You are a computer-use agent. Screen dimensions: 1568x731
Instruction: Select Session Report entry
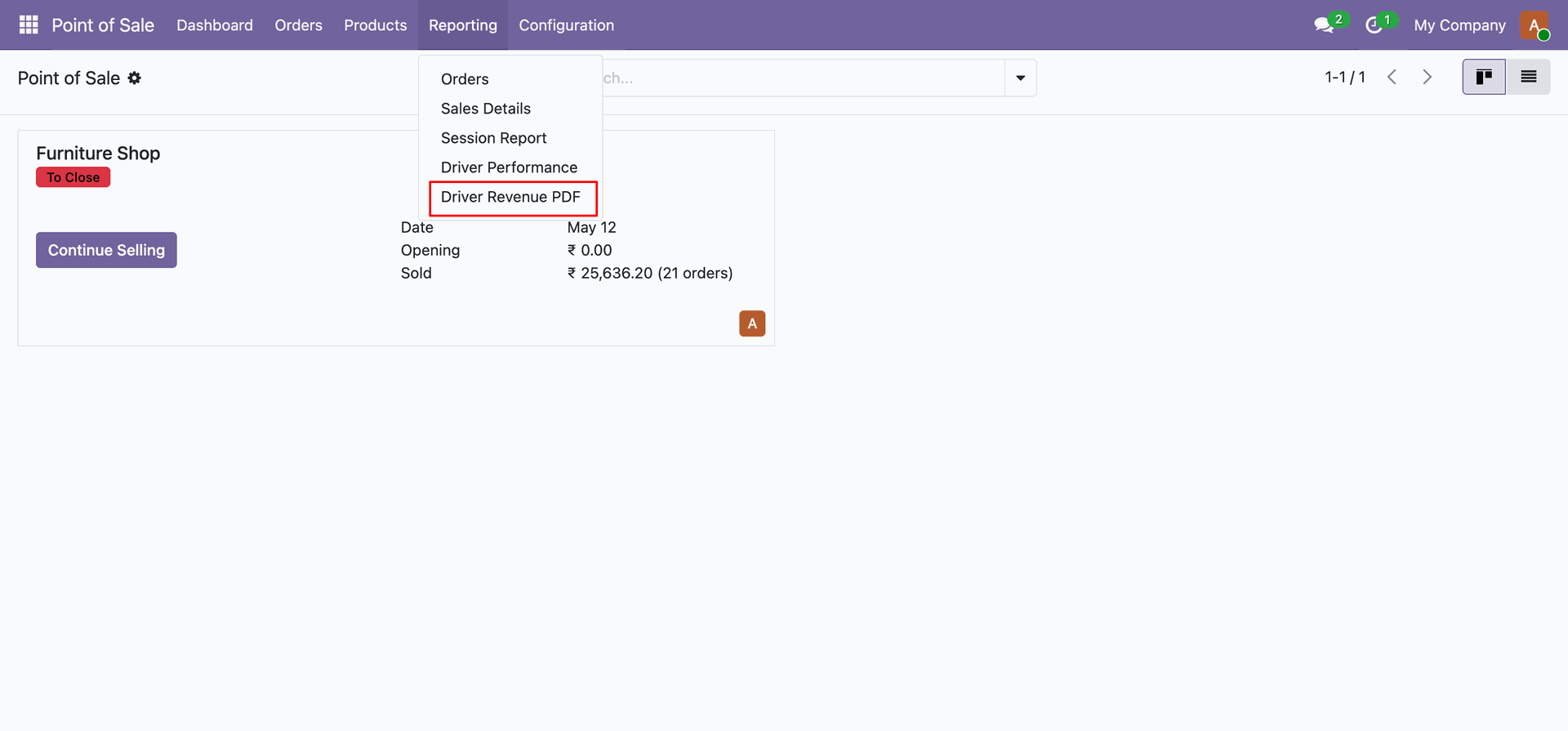point(510,138)
